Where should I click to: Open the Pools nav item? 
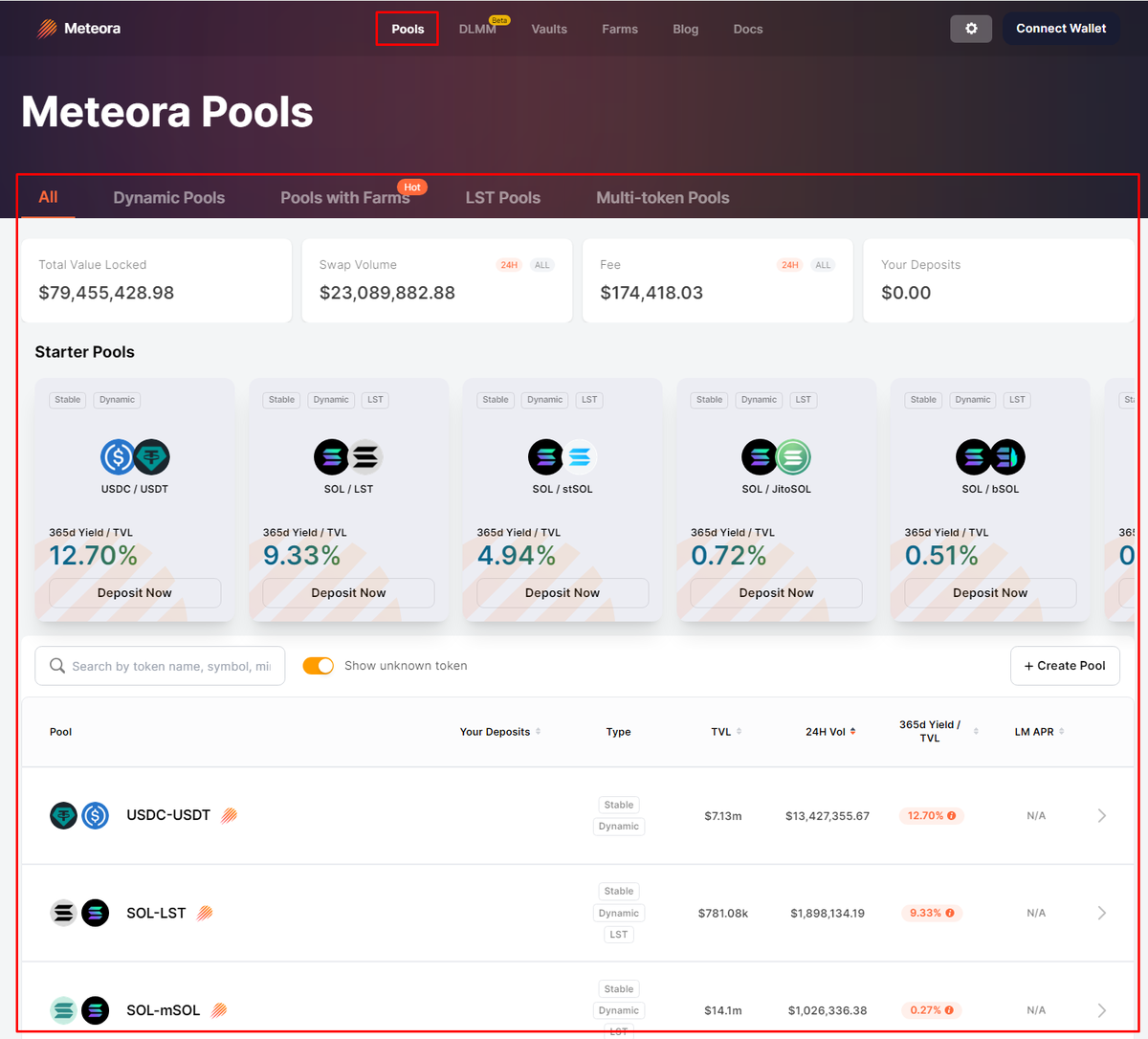(x=408, y=29)
